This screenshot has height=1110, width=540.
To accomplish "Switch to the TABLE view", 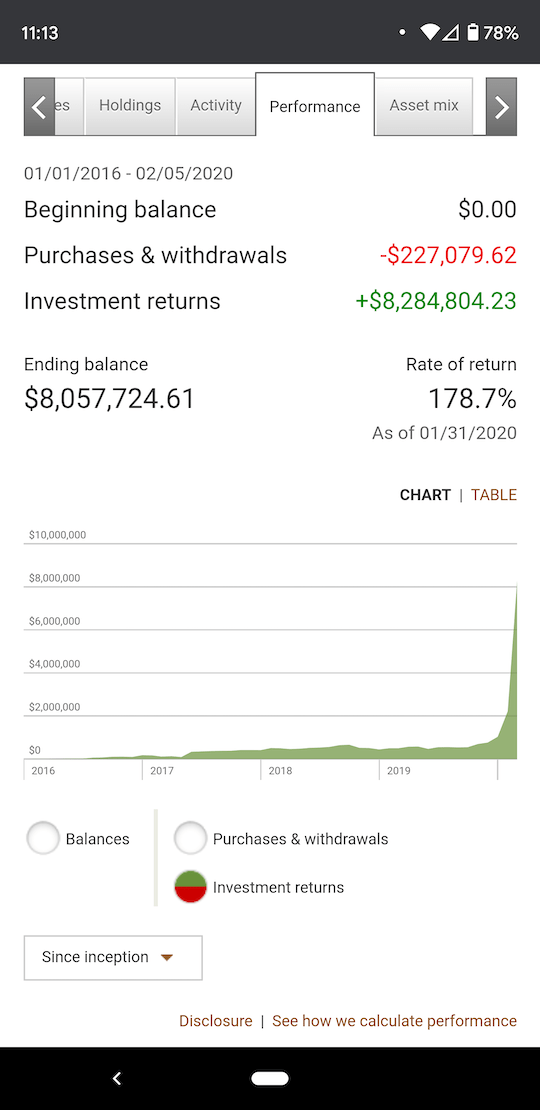I will (494, 495).
